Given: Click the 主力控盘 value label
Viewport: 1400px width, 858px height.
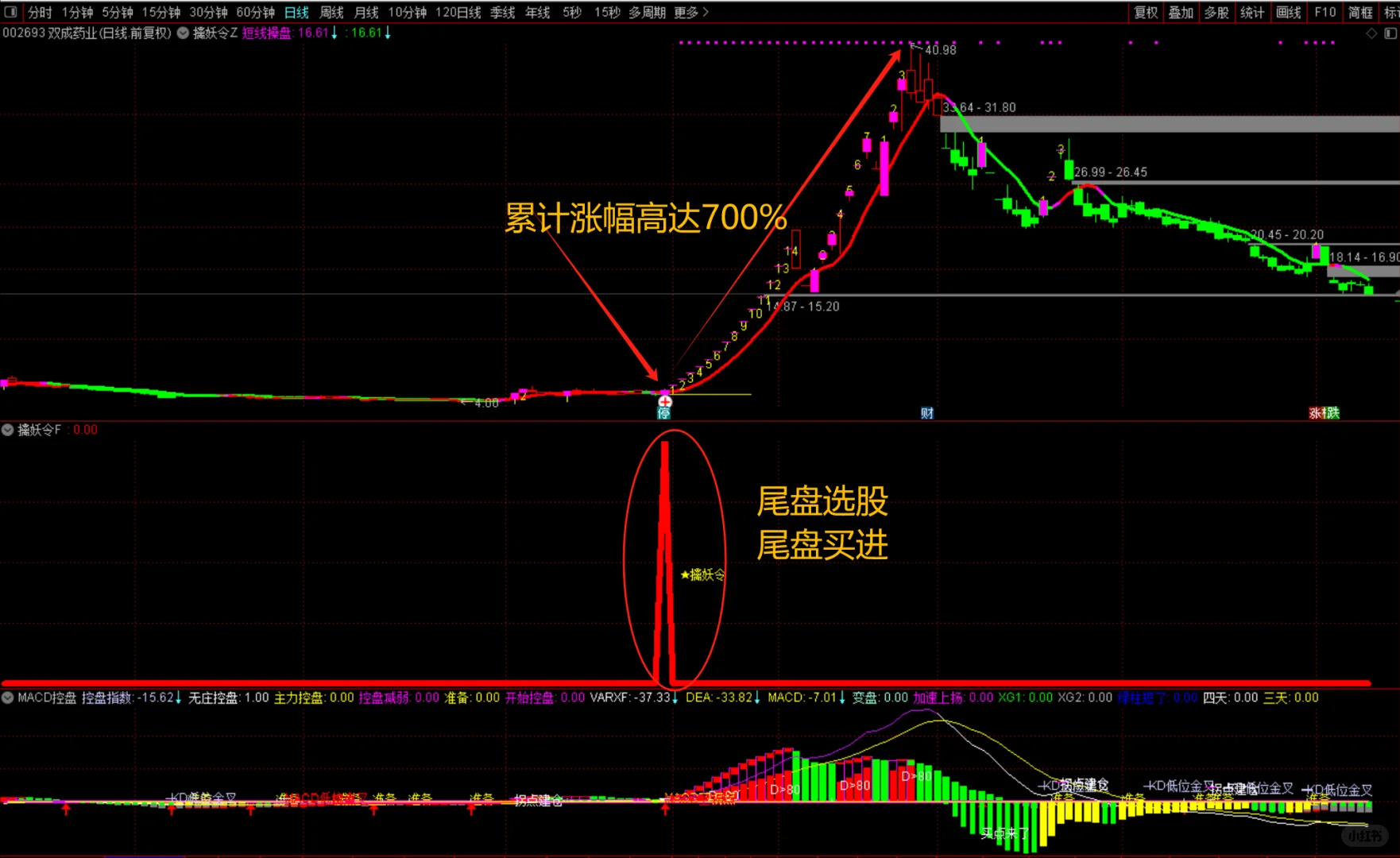Looking at the screenshot, I should (314, 698).
